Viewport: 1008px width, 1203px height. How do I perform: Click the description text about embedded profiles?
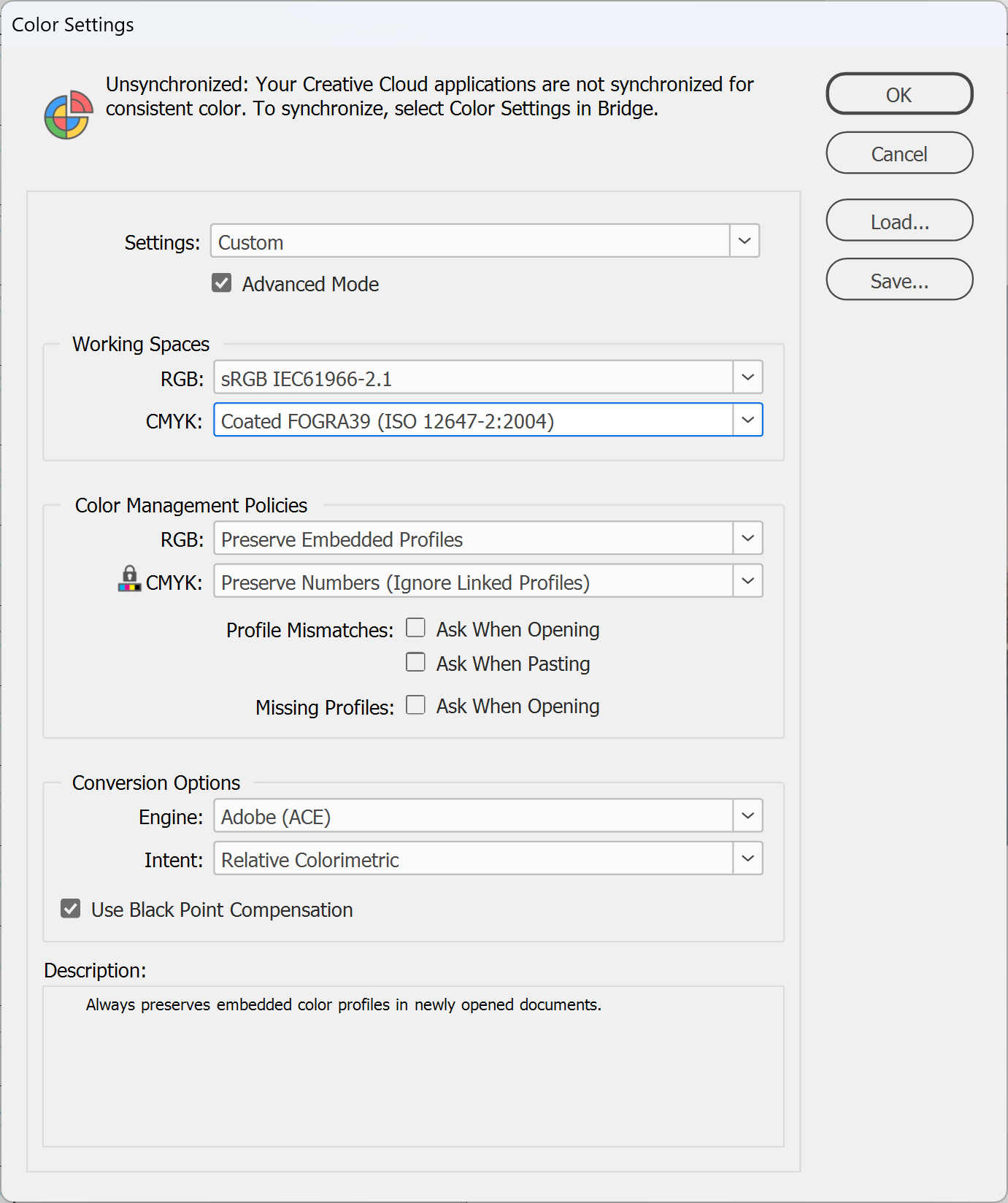tap(344, 1005)
